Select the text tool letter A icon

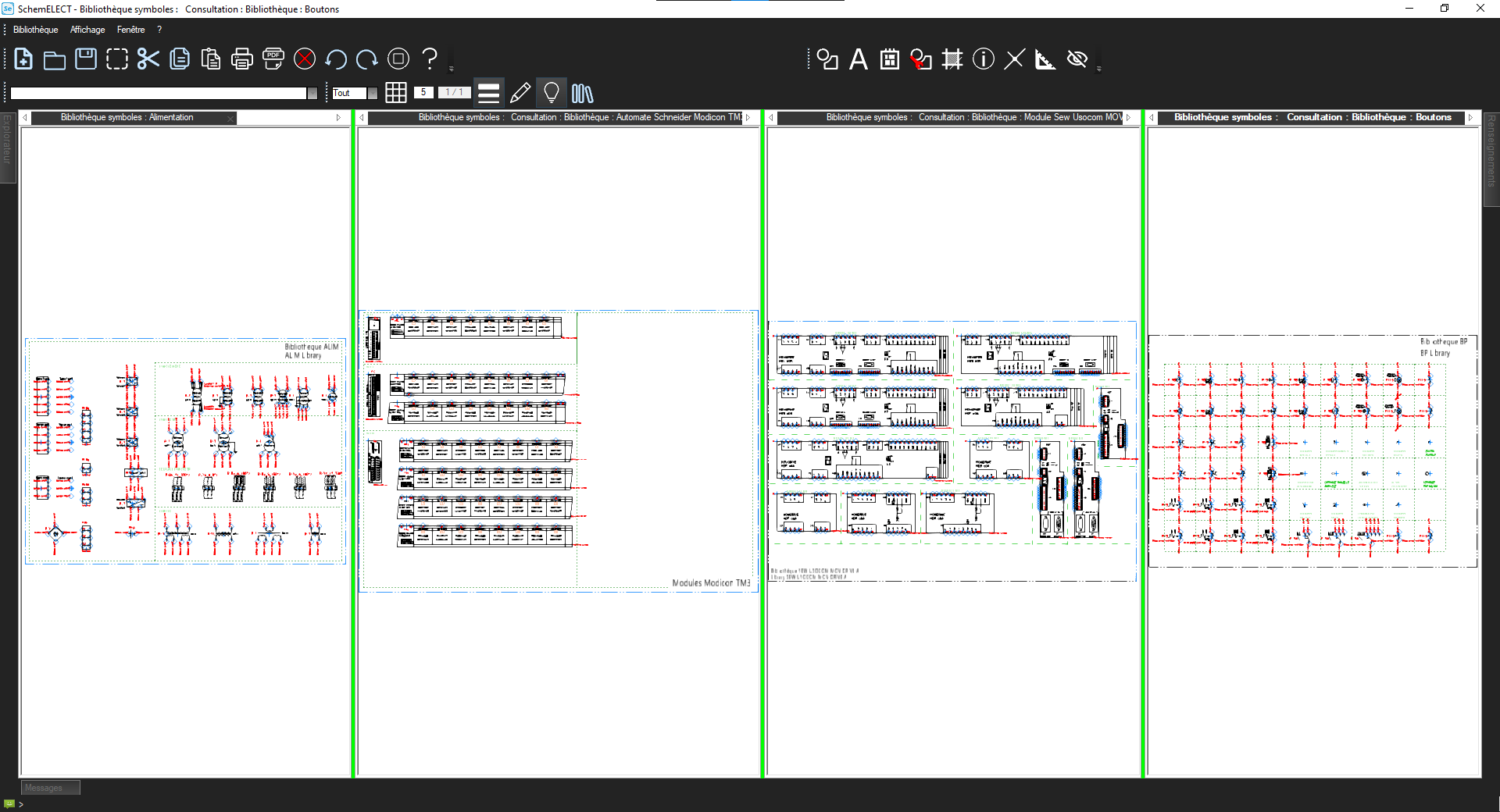[858, 59]
